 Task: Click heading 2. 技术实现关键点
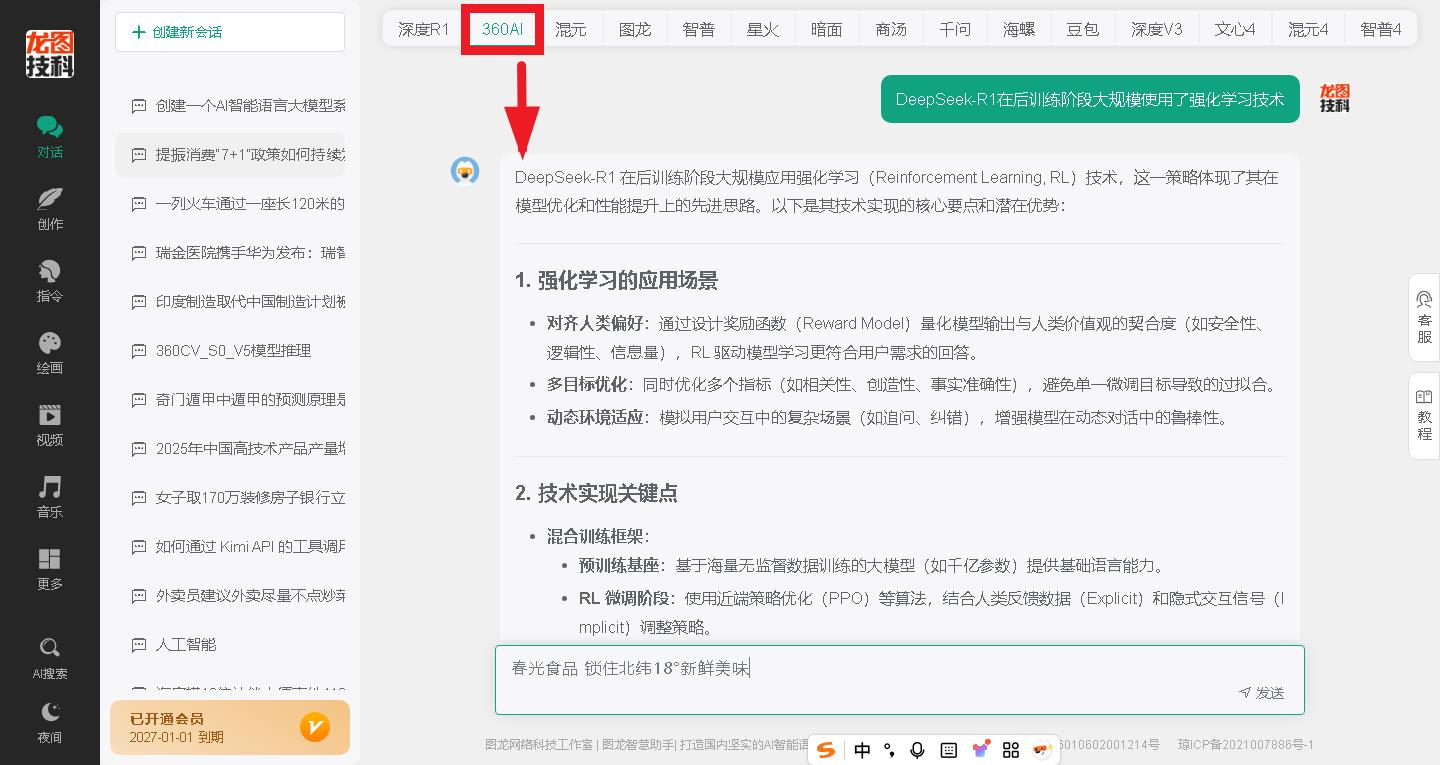coord(596,493)
